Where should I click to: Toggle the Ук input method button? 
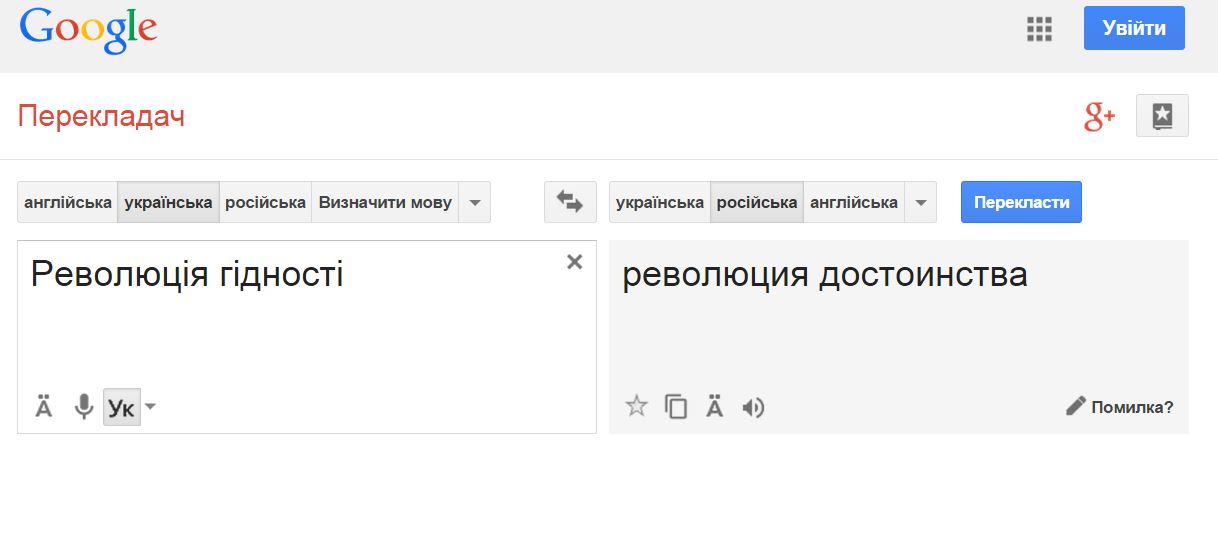pyautogui.click(x=121, y=407)
